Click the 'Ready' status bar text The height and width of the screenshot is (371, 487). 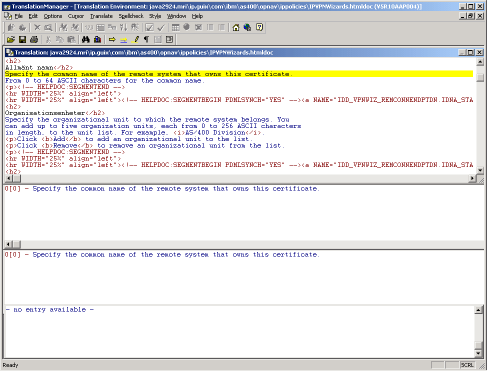point(10,365)
